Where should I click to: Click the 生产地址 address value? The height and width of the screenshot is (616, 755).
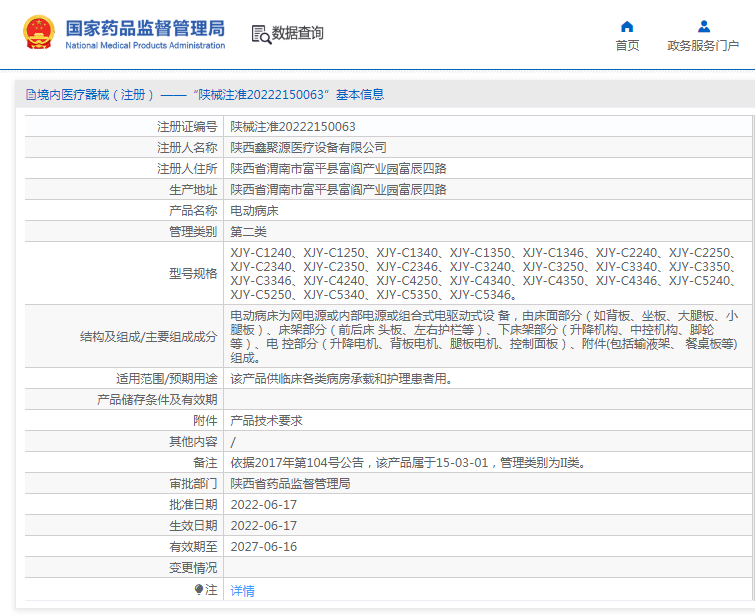point(338,190)
